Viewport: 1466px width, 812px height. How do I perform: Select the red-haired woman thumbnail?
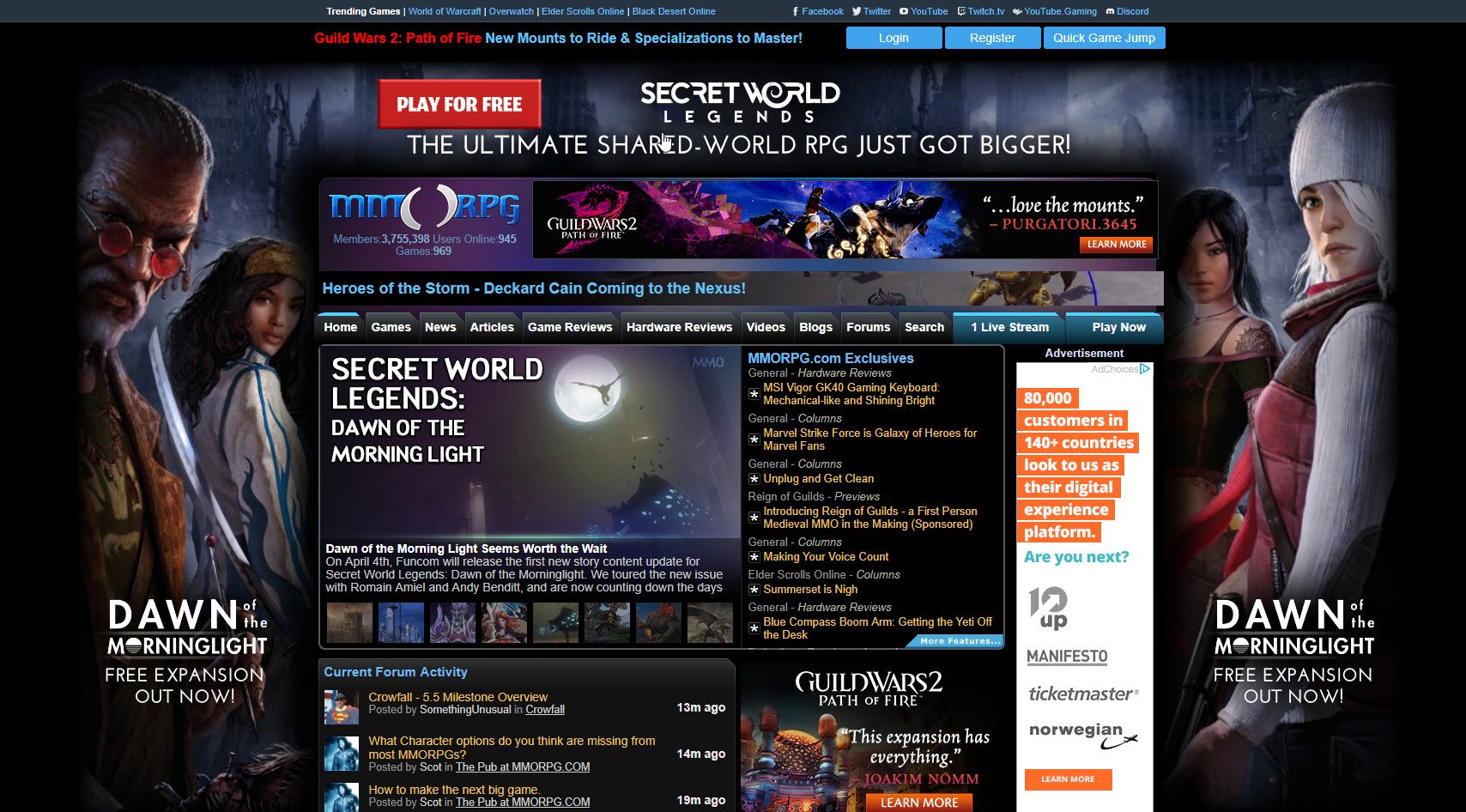504,622
